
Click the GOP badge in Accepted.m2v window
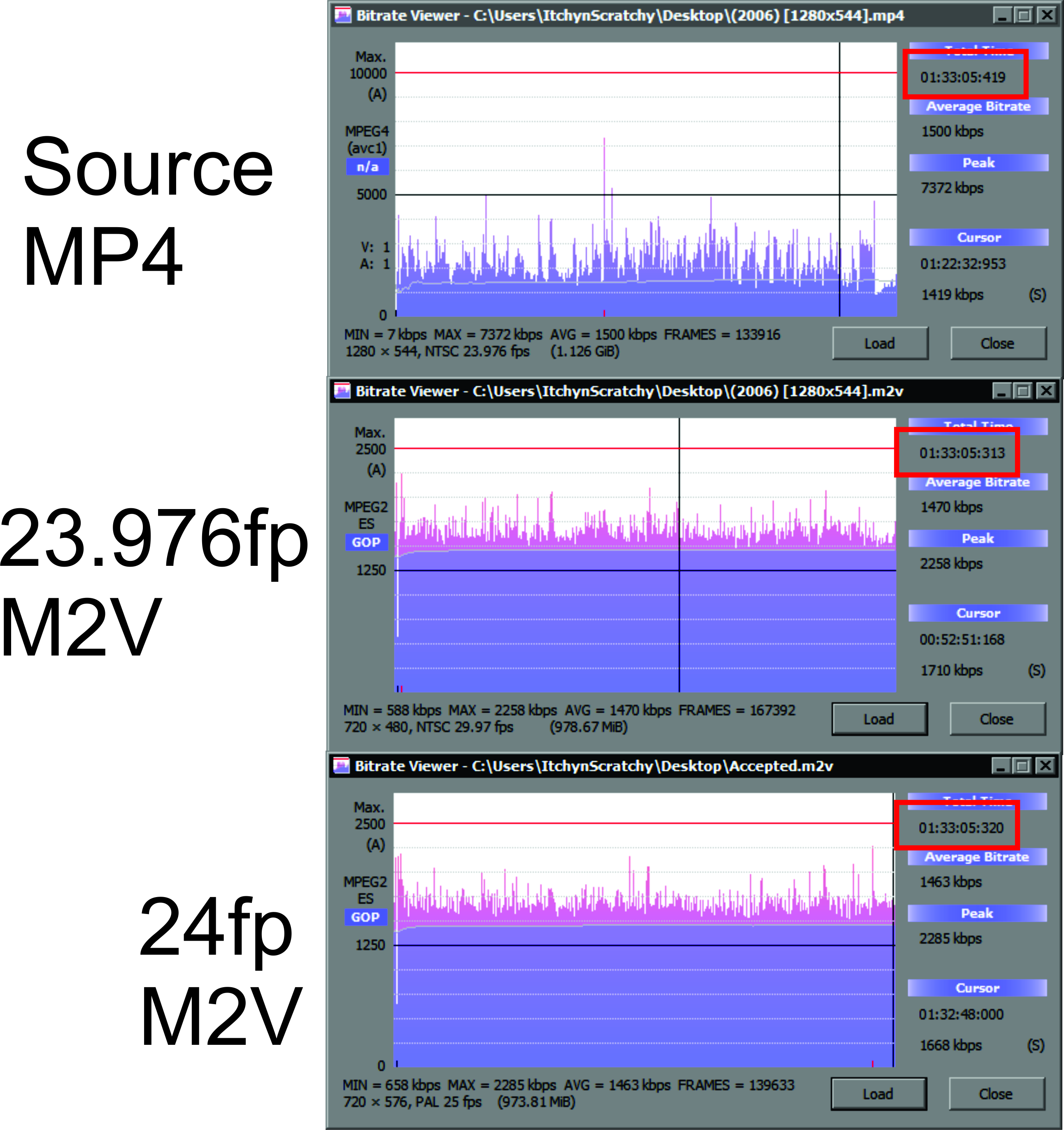click(366, 917)
